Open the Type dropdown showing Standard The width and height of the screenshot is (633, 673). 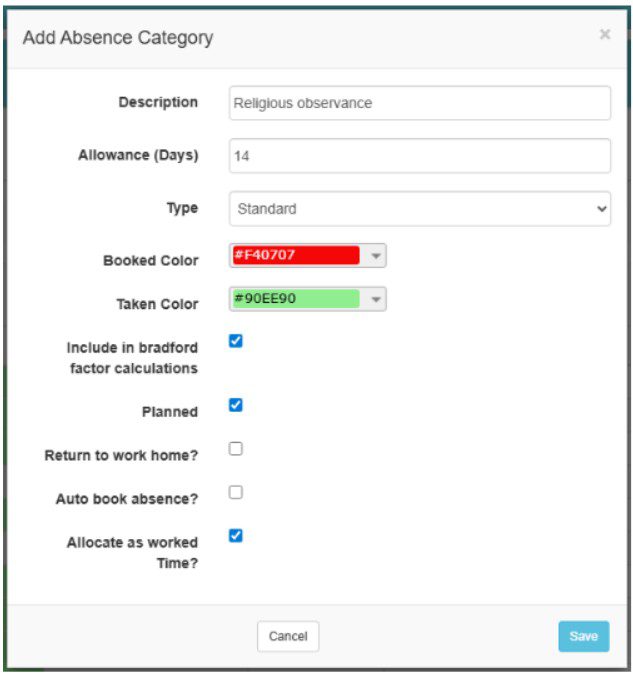(x=419, y=209)
